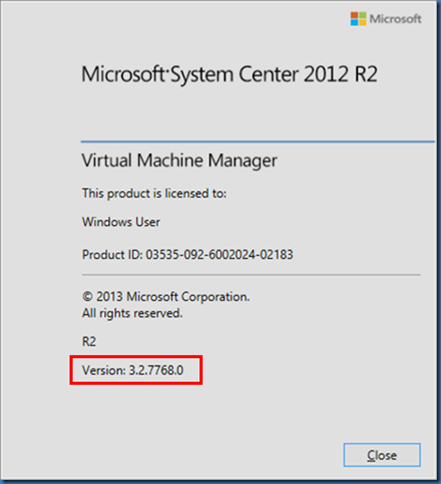
Task: Click the copyright symbol before 2013
Action: pyautogui.click(x=87, y=297)
